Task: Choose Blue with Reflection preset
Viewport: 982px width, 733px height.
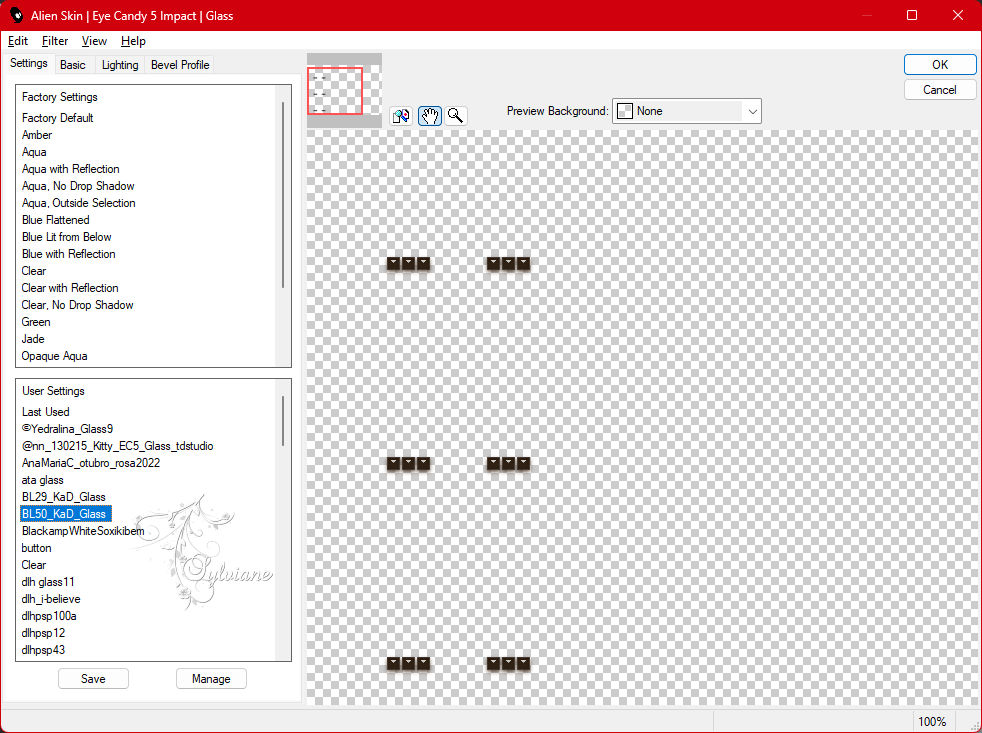Action: tap(68, 254)
